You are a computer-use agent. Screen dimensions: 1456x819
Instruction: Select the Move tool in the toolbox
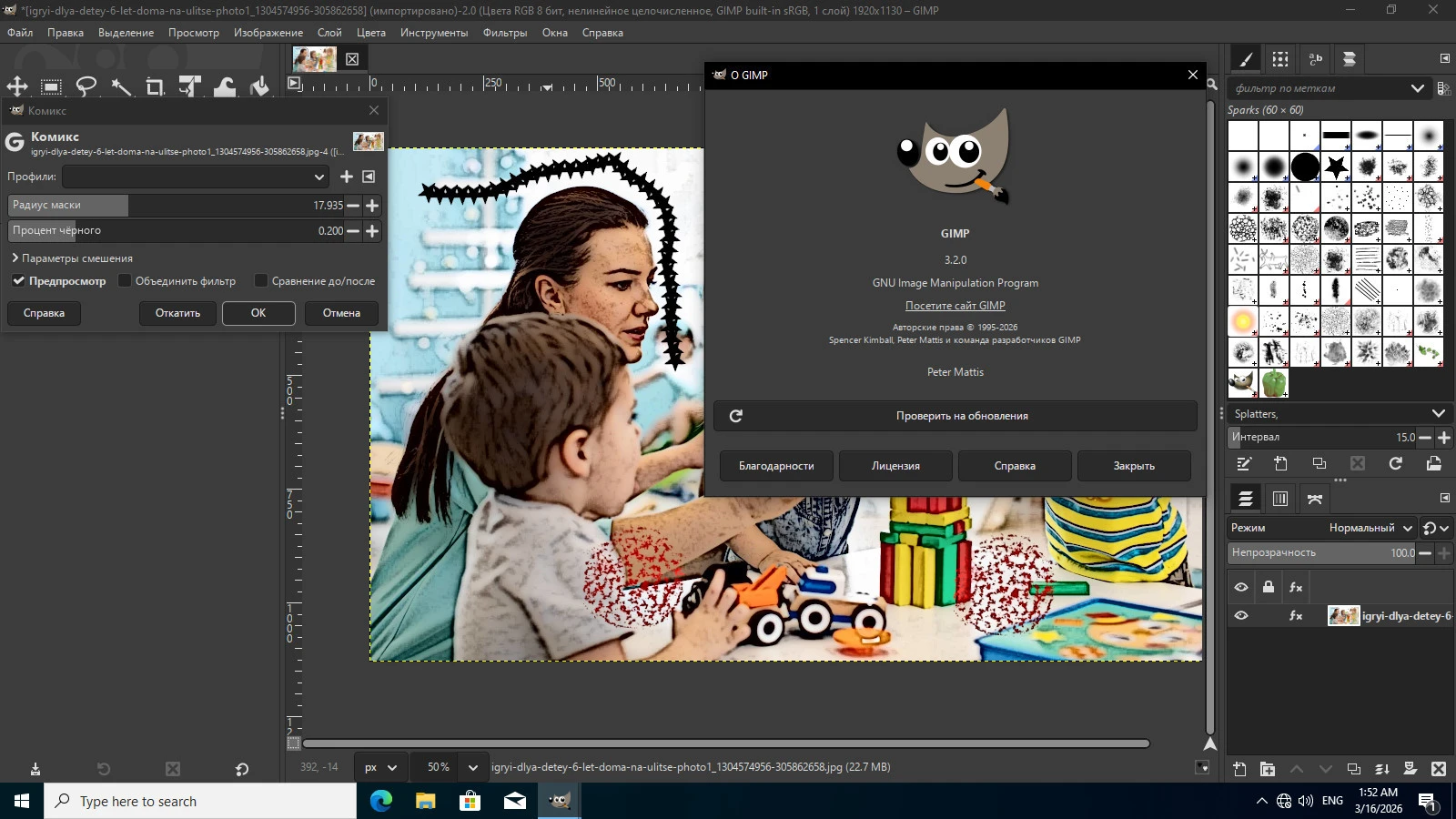(x=17, y=86)
